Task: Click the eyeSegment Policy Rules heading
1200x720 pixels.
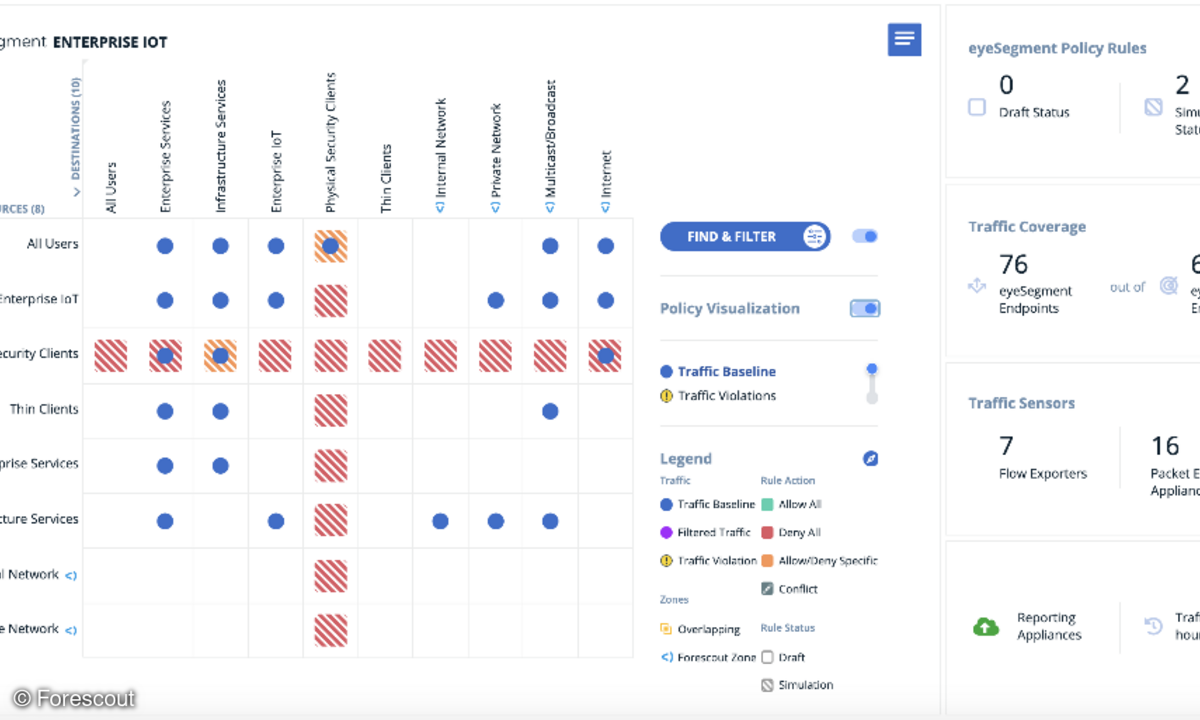Action: 1057,48
